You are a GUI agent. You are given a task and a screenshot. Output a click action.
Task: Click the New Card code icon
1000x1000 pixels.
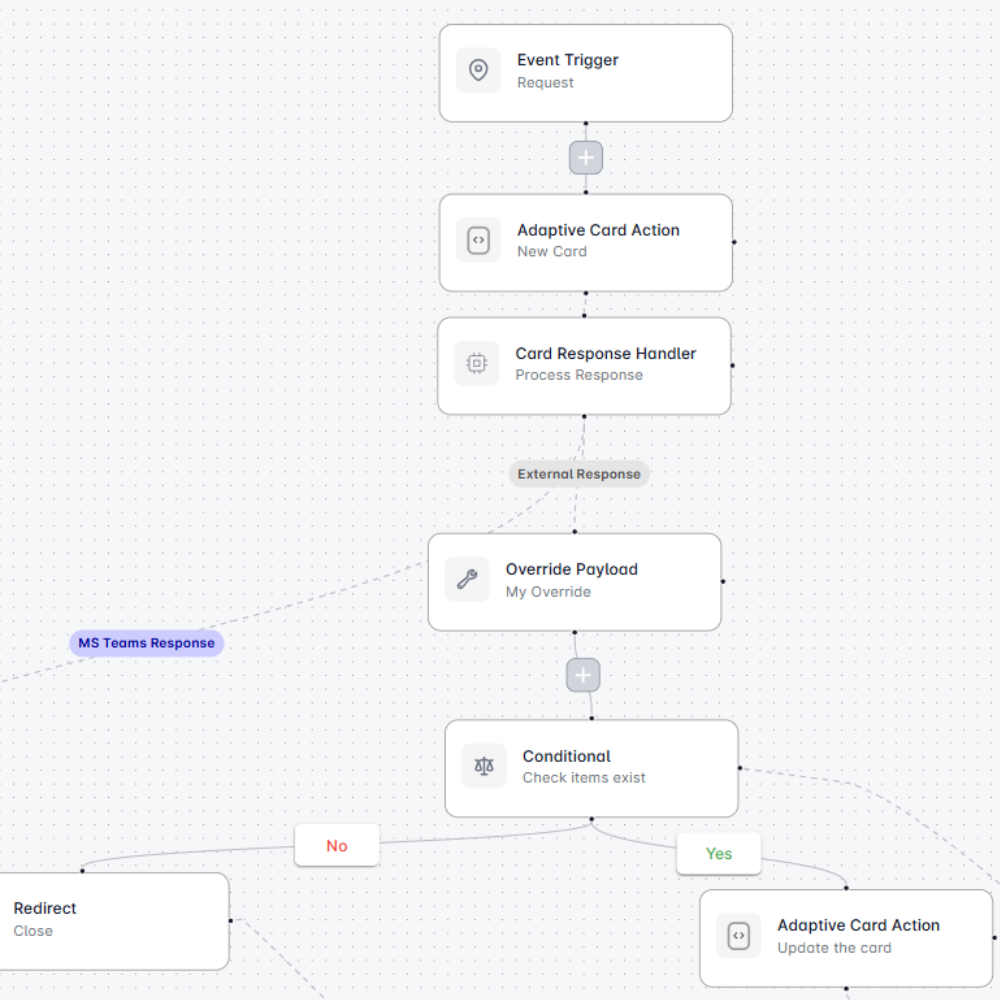tap(478, 240)
